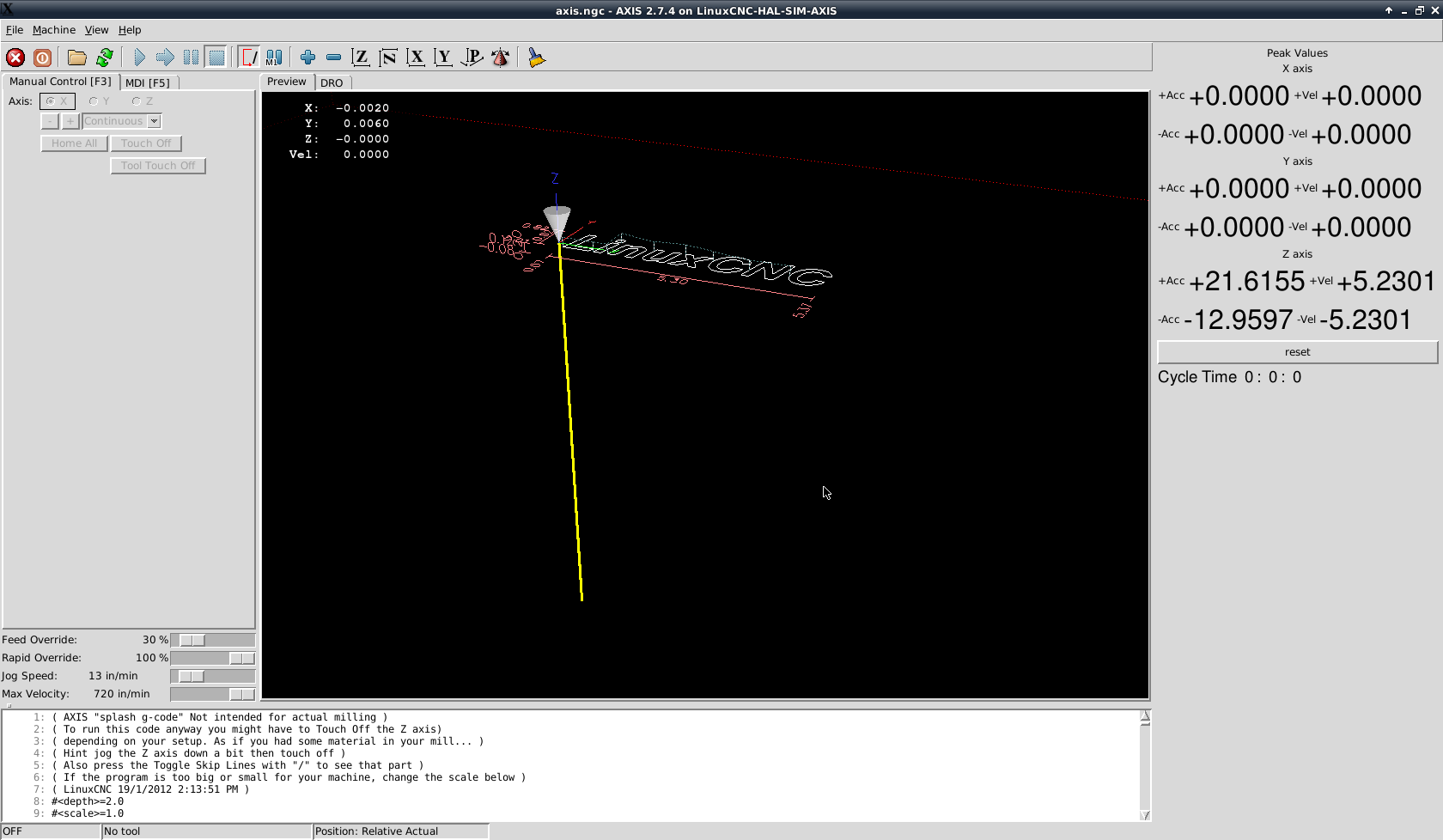Viewport: 1443px width, 840px height.
Task: Click Z axis -Acc value 12.9597
Action: (x=1238, y=320)
